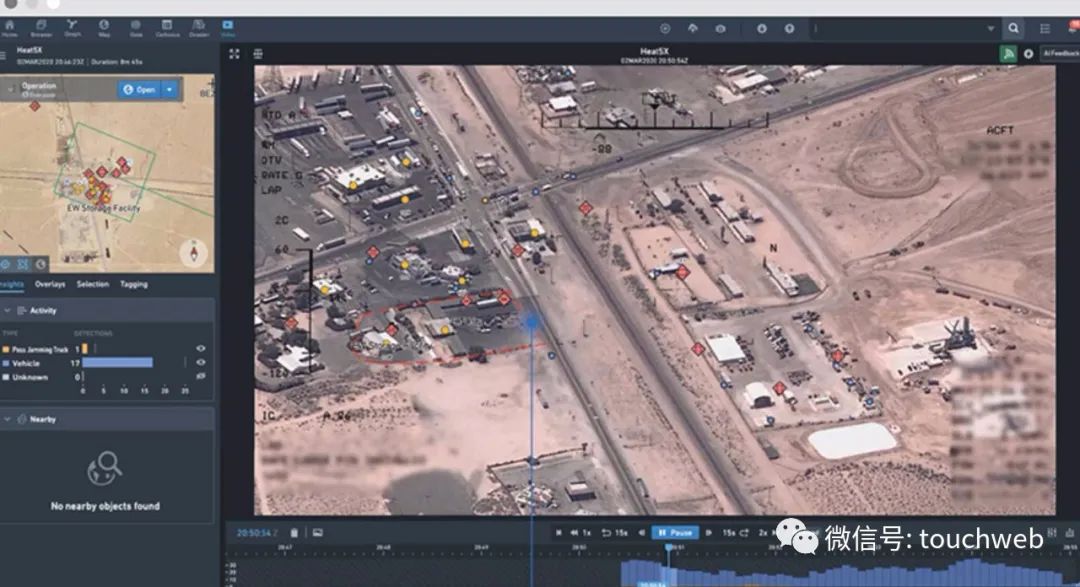Click the download arrow circle icon
Screen dimensions: 1080x587
[762, 28]
